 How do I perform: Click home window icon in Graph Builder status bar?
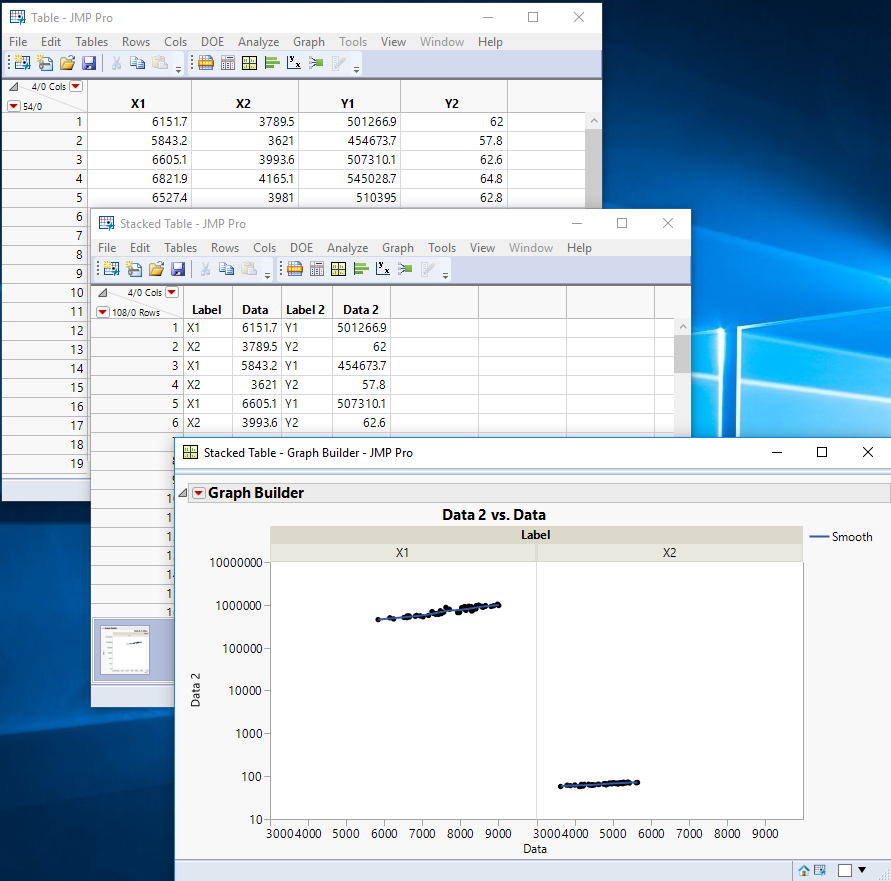tap(804, 870)
